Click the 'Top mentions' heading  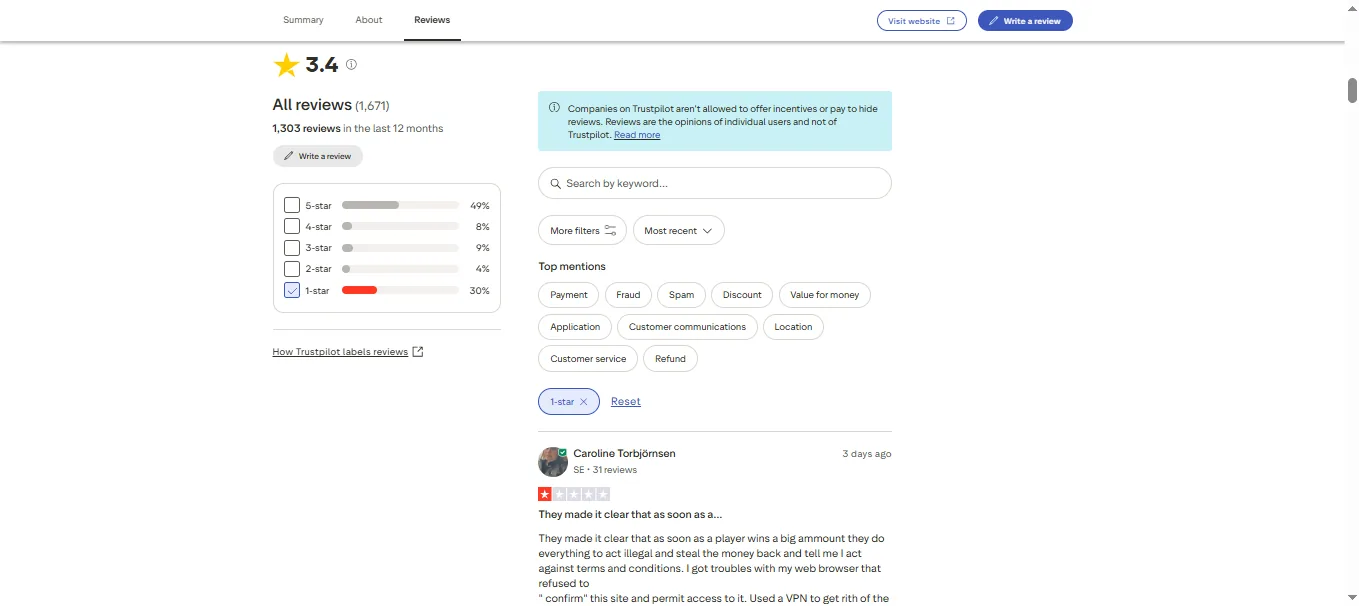pyautogui.click(x=572, y=267)
